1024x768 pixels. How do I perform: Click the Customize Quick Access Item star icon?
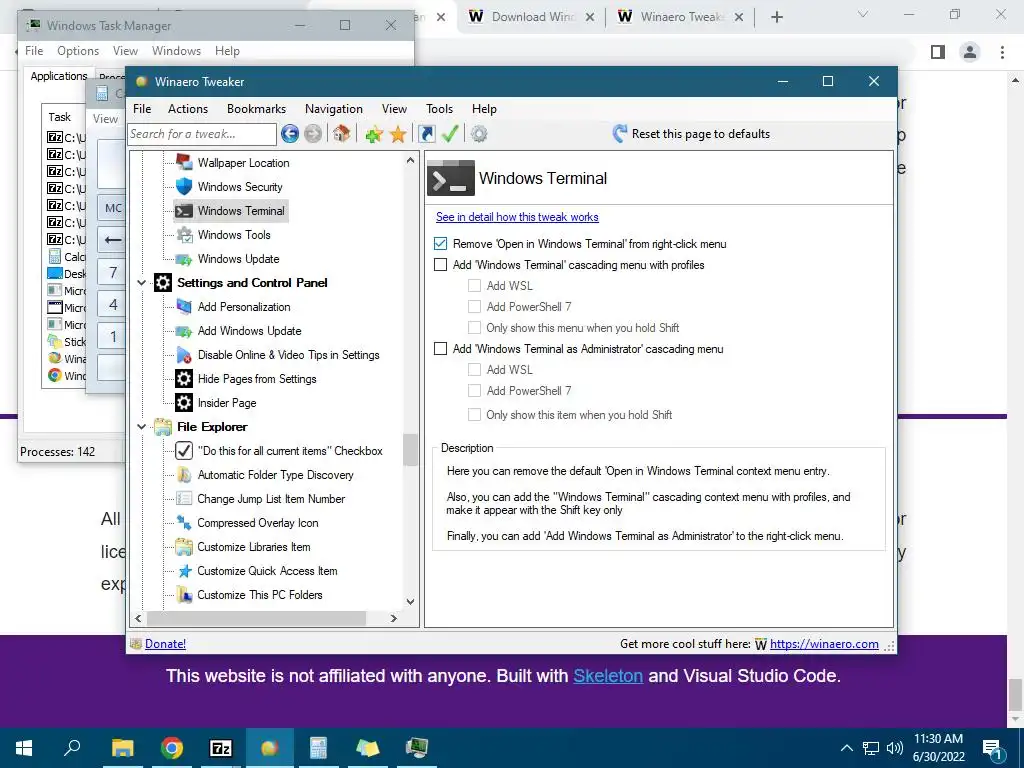(184, 571)
